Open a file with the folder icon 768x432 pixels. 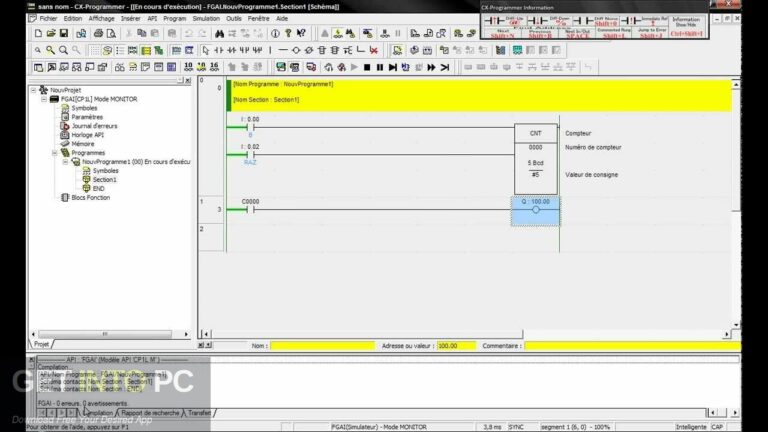[x=51, y=33]
